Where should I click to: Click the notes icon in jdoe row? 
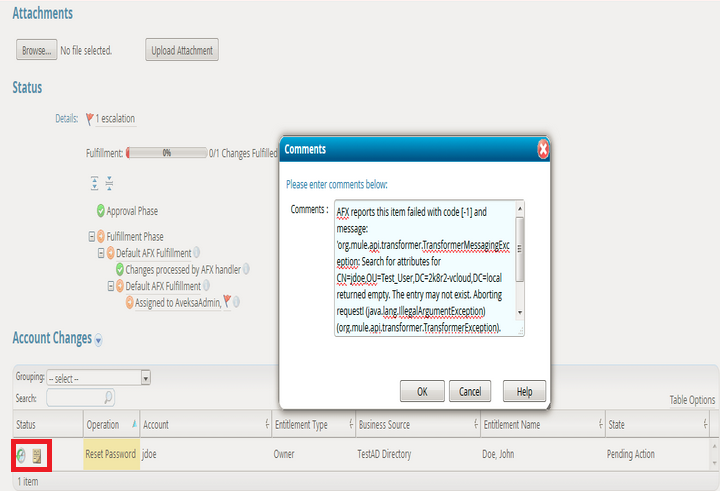(37, 455)
